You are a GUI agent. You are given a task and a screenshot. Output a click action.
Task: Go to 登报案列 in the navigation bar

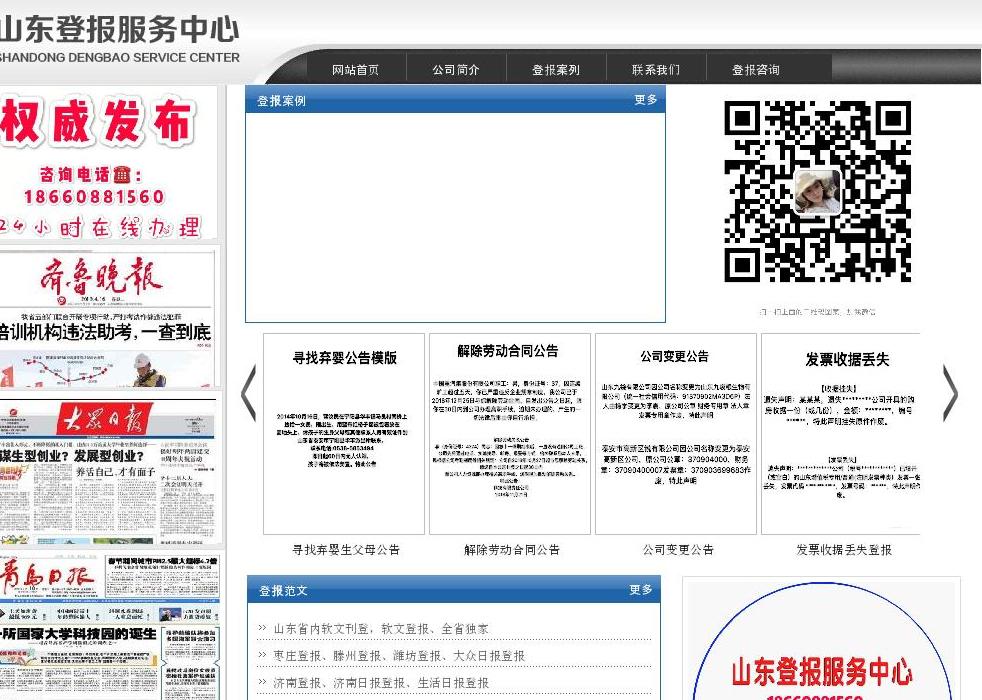[556, 69]
